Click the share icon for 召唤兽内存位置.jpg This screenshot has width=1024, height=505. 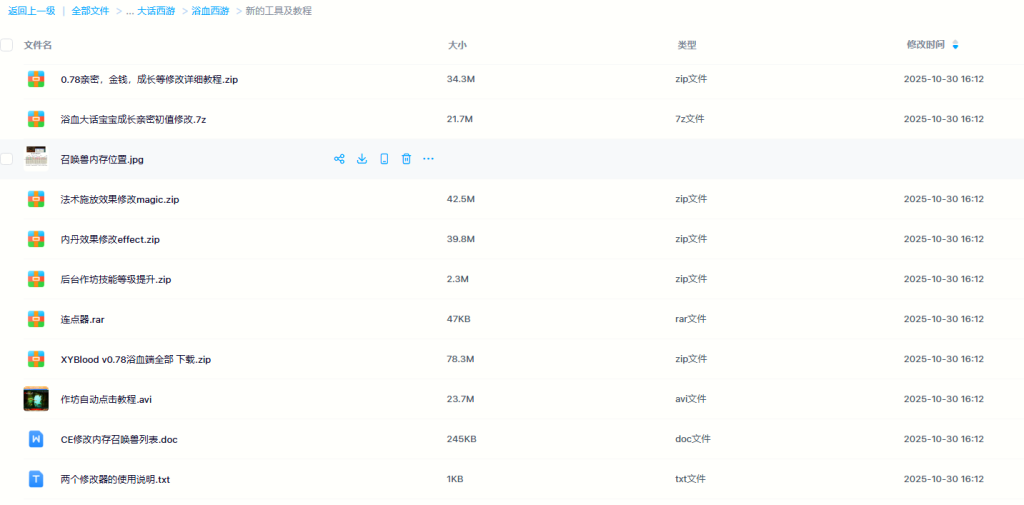[x=339, y=159]
